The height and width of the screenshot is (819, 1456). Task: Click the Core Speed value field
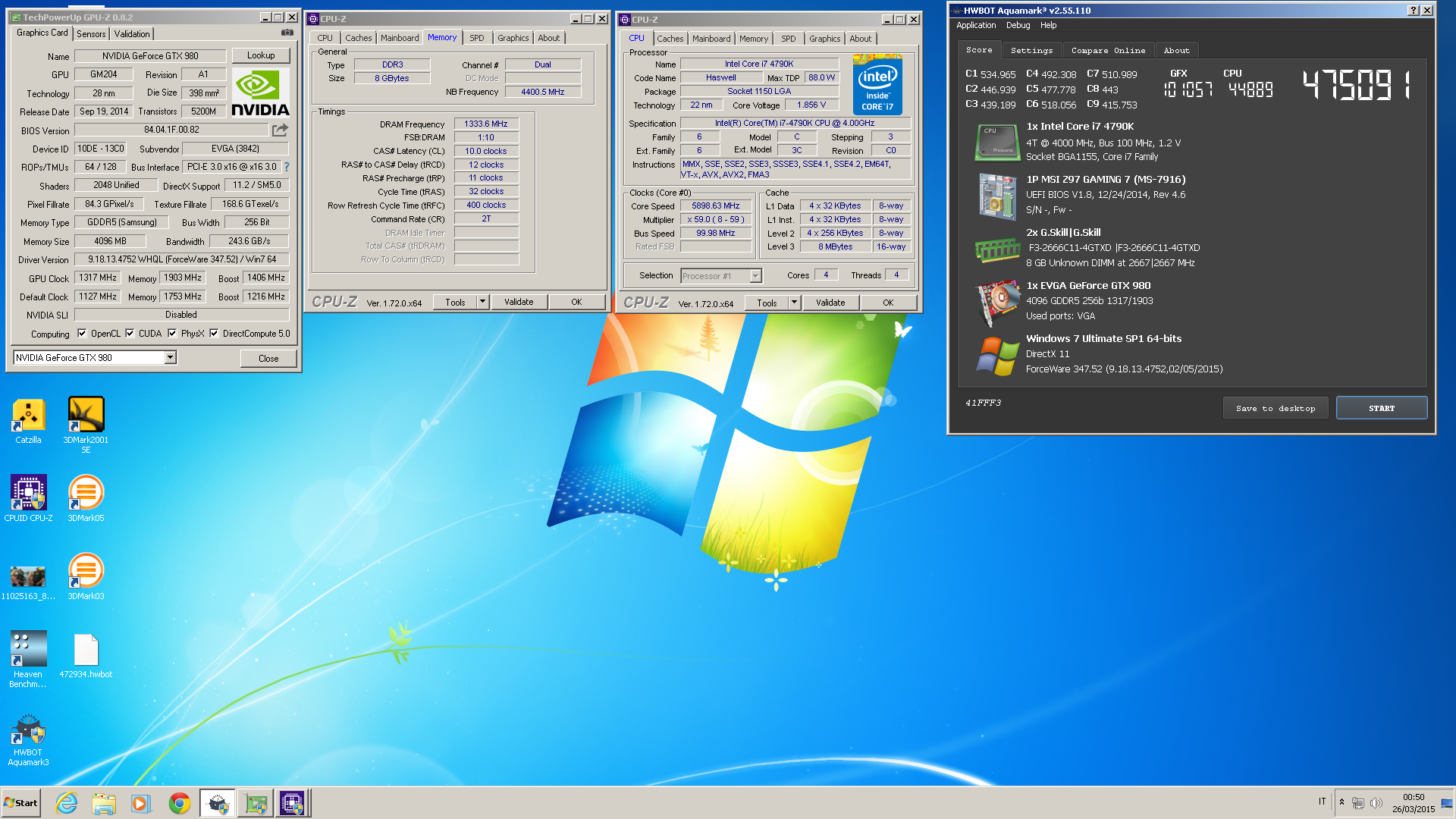tap(716, 206)
